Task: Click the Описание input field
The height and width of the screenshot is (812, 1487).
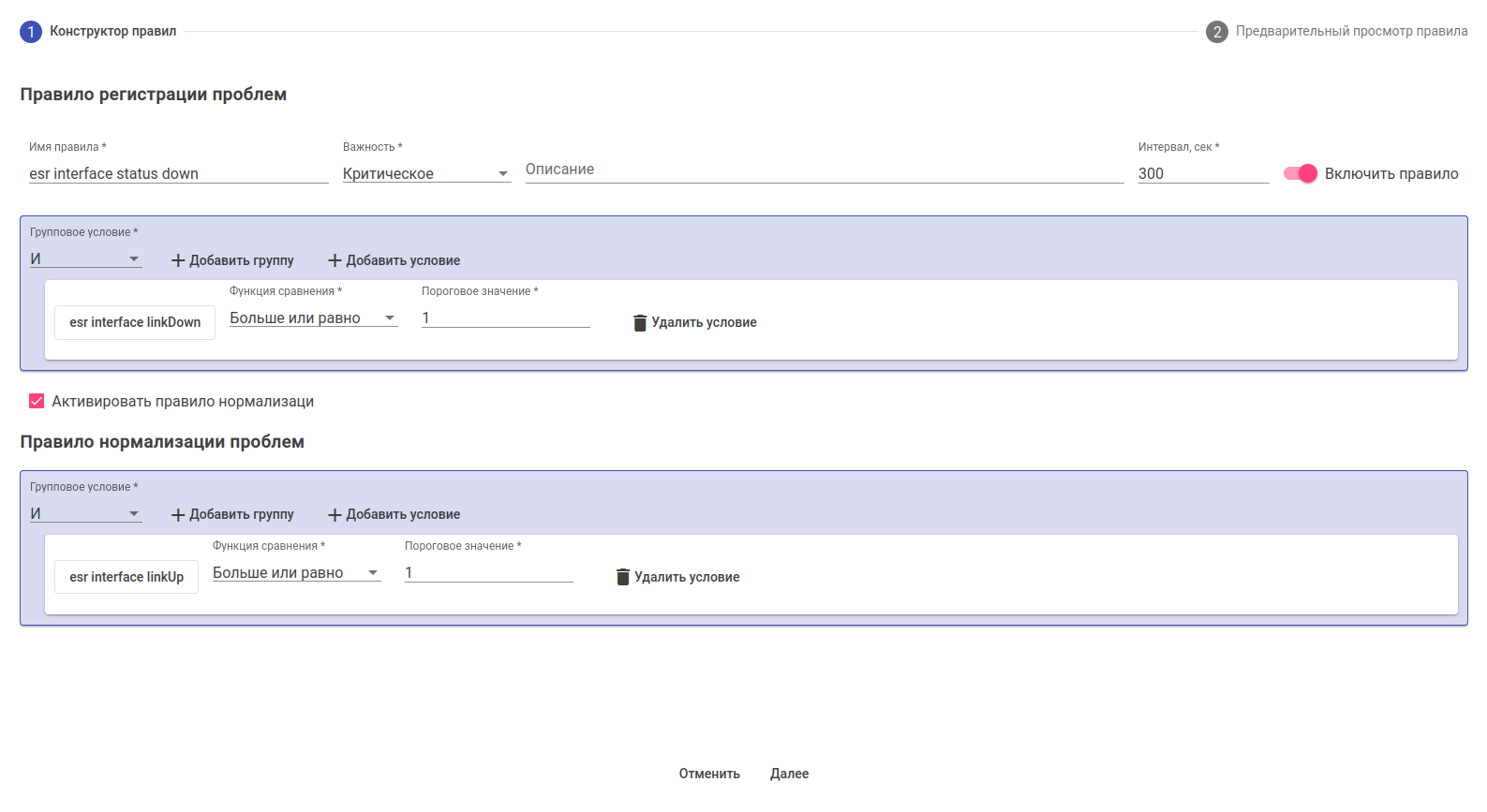Action: point(824,170)
